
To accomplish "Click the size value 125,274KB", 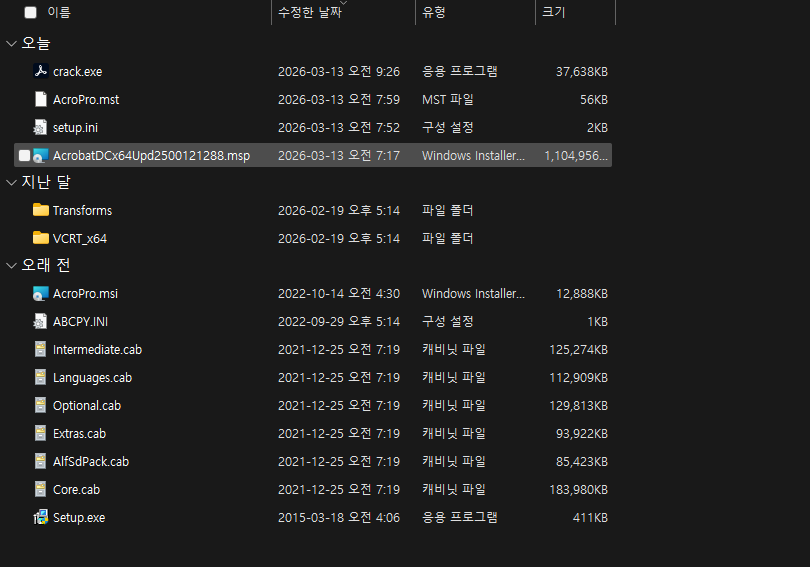I will pyautogui.click(x=579, y=350).
